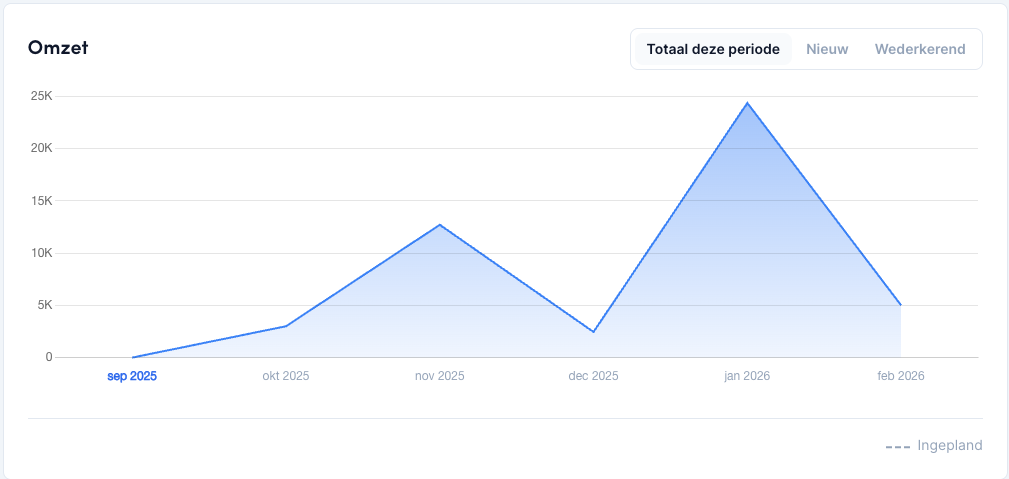Select the feb 2026 axis label

(x=901, y=377)
